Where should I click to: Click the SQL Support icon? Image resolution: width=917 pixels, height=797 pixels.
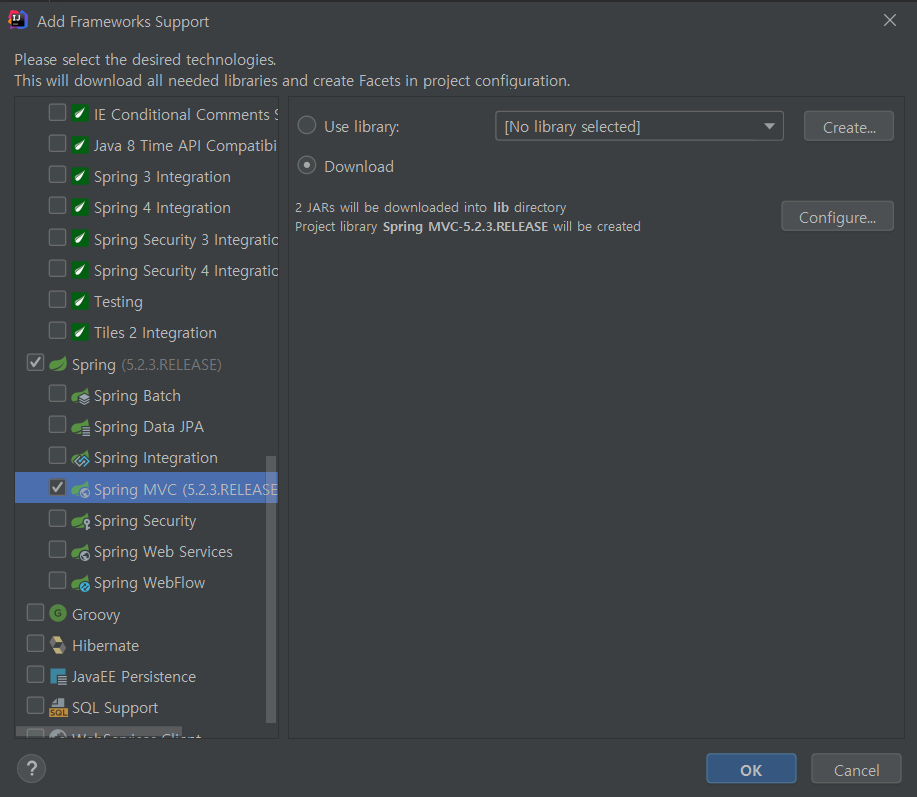58,708
